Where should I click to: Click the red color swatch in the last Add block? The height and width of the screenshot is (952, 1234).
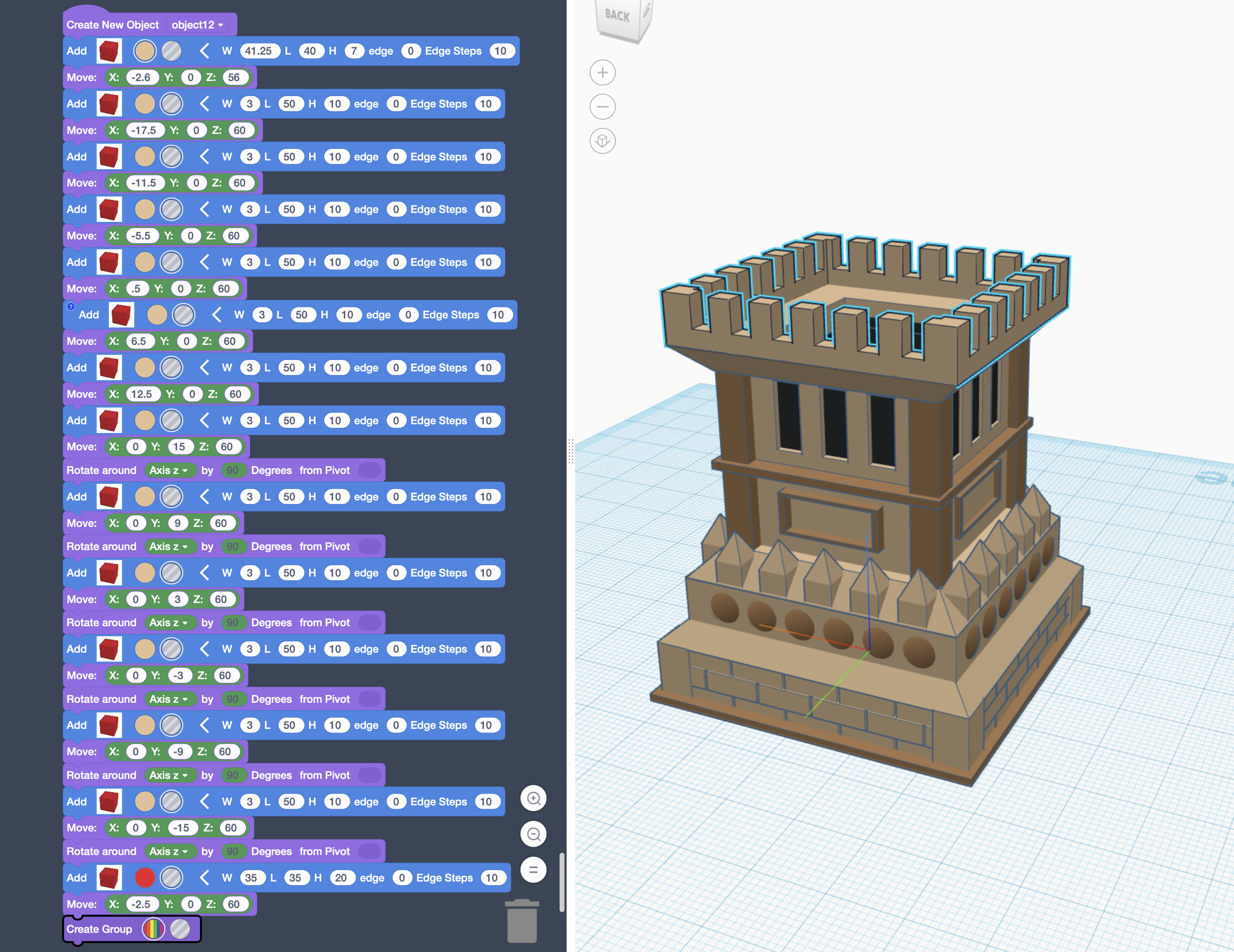(145, 877)
